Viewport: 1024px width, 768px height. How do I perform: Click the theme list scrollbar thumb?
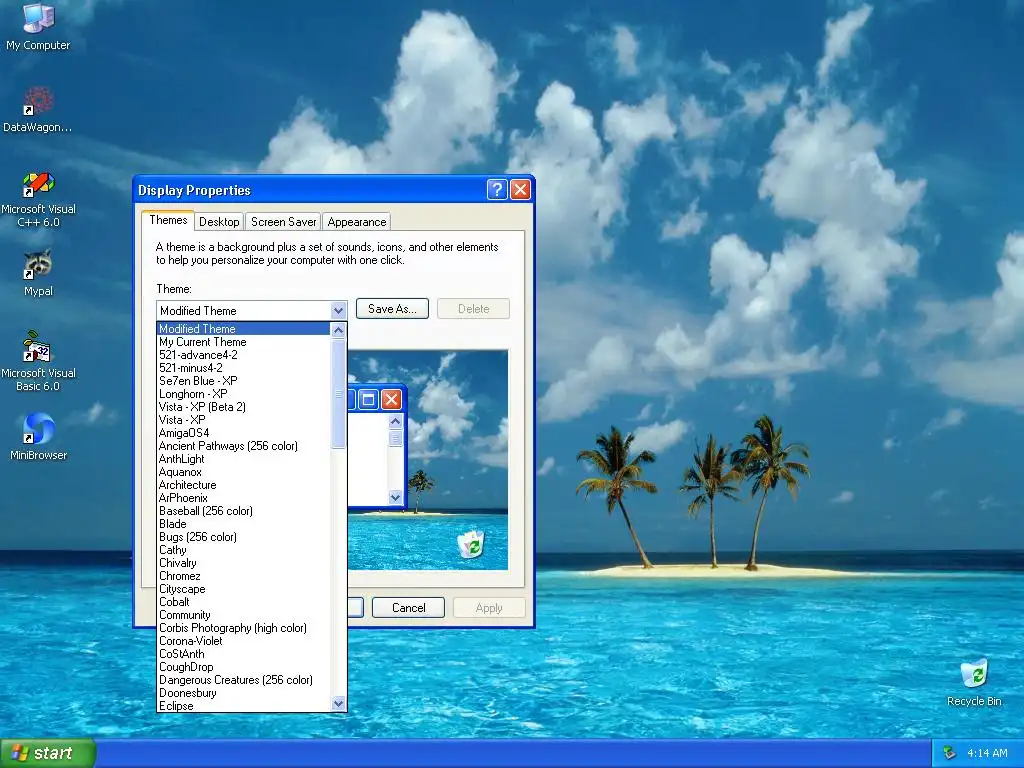click(x=338, y=393)
